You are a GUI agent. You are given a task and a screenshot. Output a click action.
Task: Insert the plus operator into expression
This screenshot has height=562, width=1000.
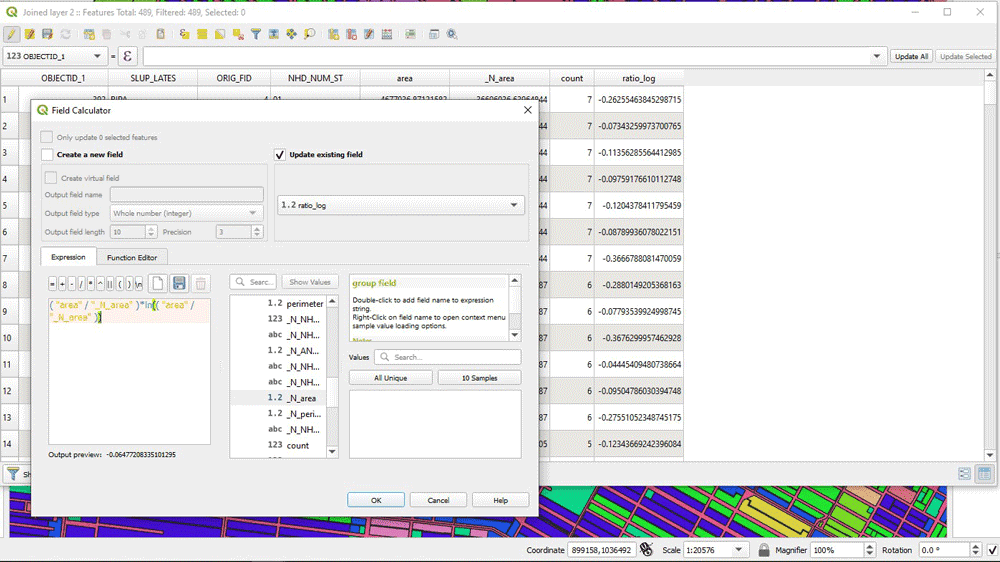point(62,284)
